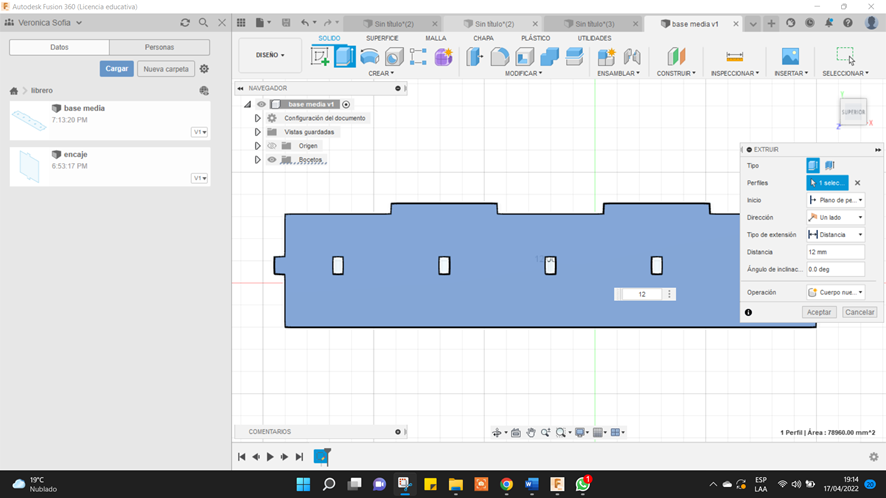This screenshot has width=886, height=498.
Task: Open the data panel grid icon
Action: tap(241, 23)
